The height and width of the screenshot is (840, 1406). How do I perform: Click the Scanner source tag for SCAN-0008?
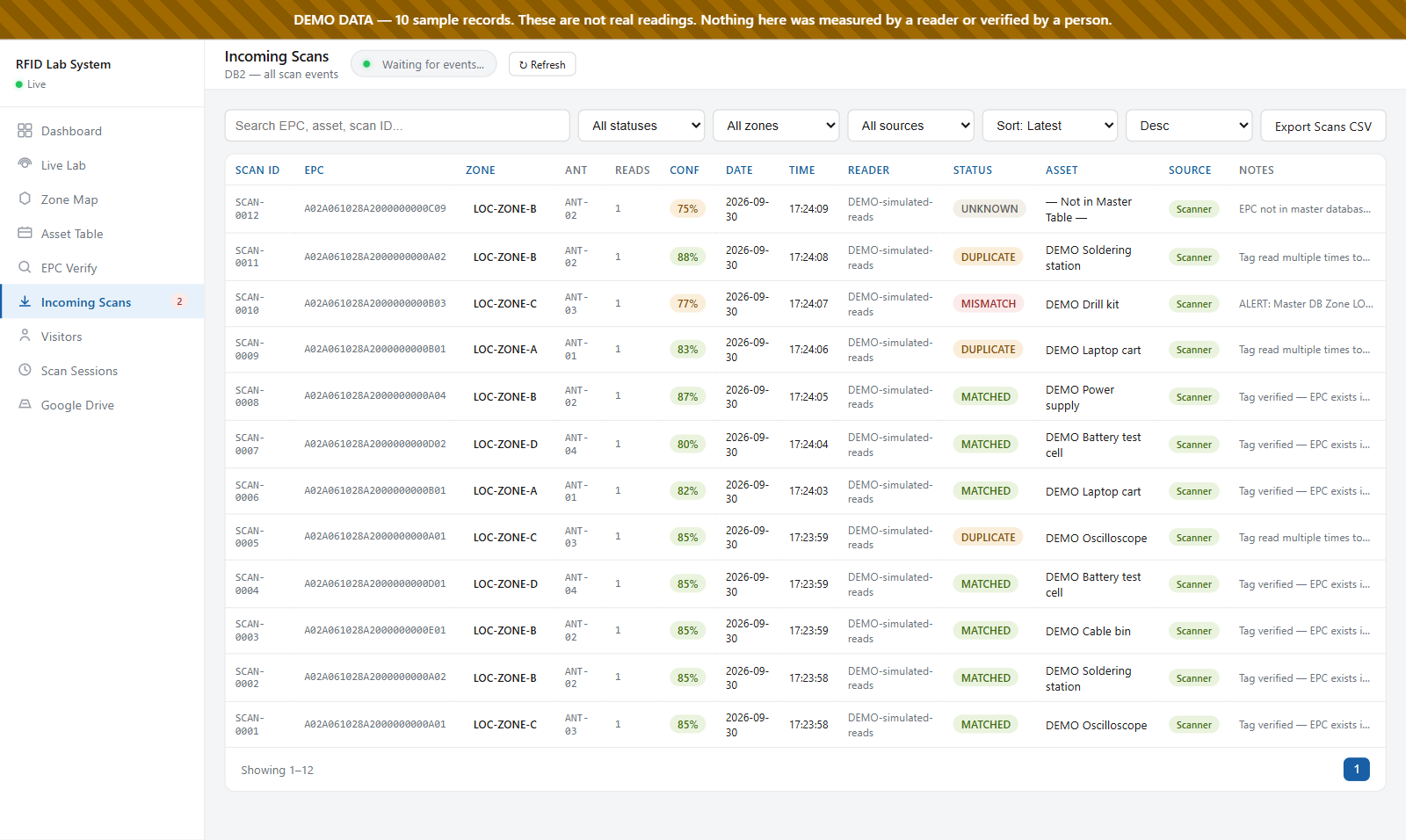1194,397
